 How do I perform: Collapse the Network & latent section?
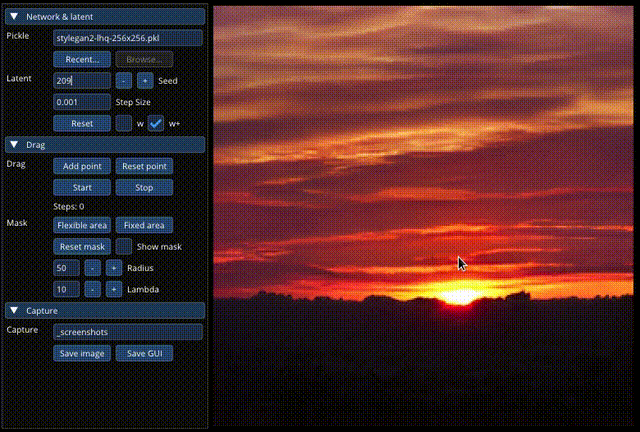105,17
